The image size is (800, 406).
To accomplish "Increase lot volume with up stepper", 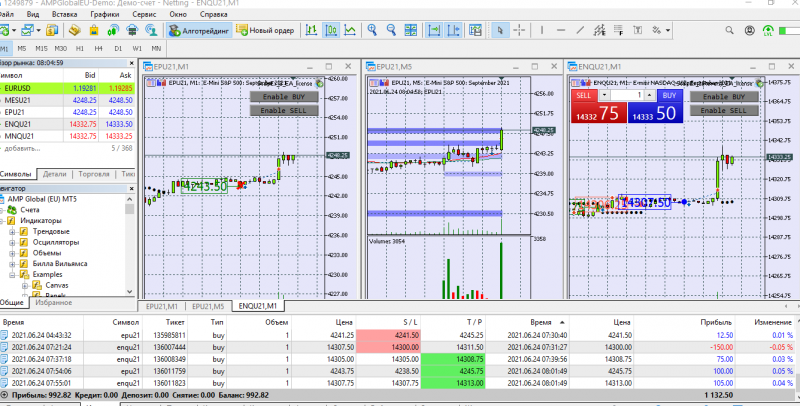I will (x=649, y=95).
